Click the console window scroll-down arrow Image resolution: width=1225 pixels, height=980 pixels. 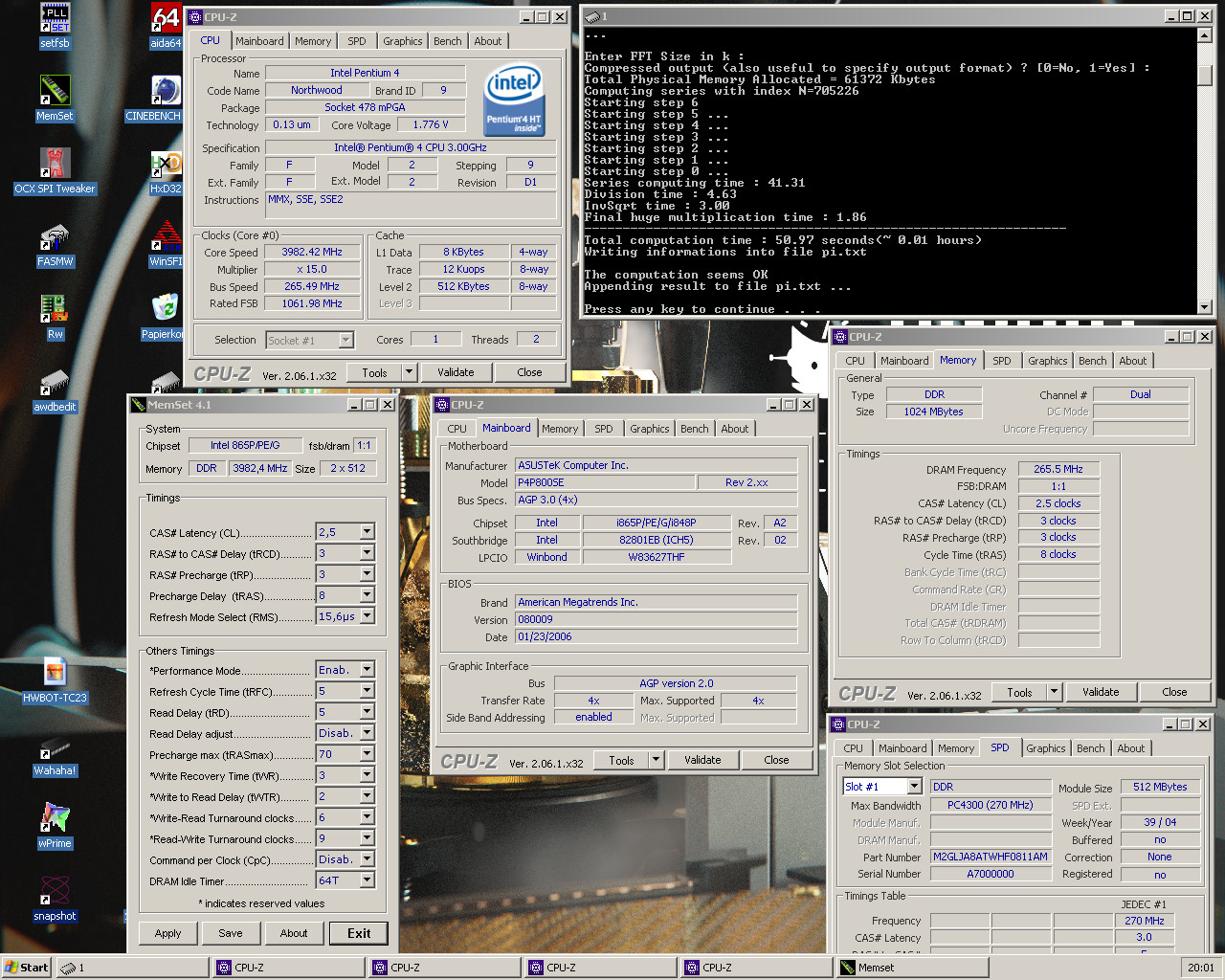coord(1205,307)
